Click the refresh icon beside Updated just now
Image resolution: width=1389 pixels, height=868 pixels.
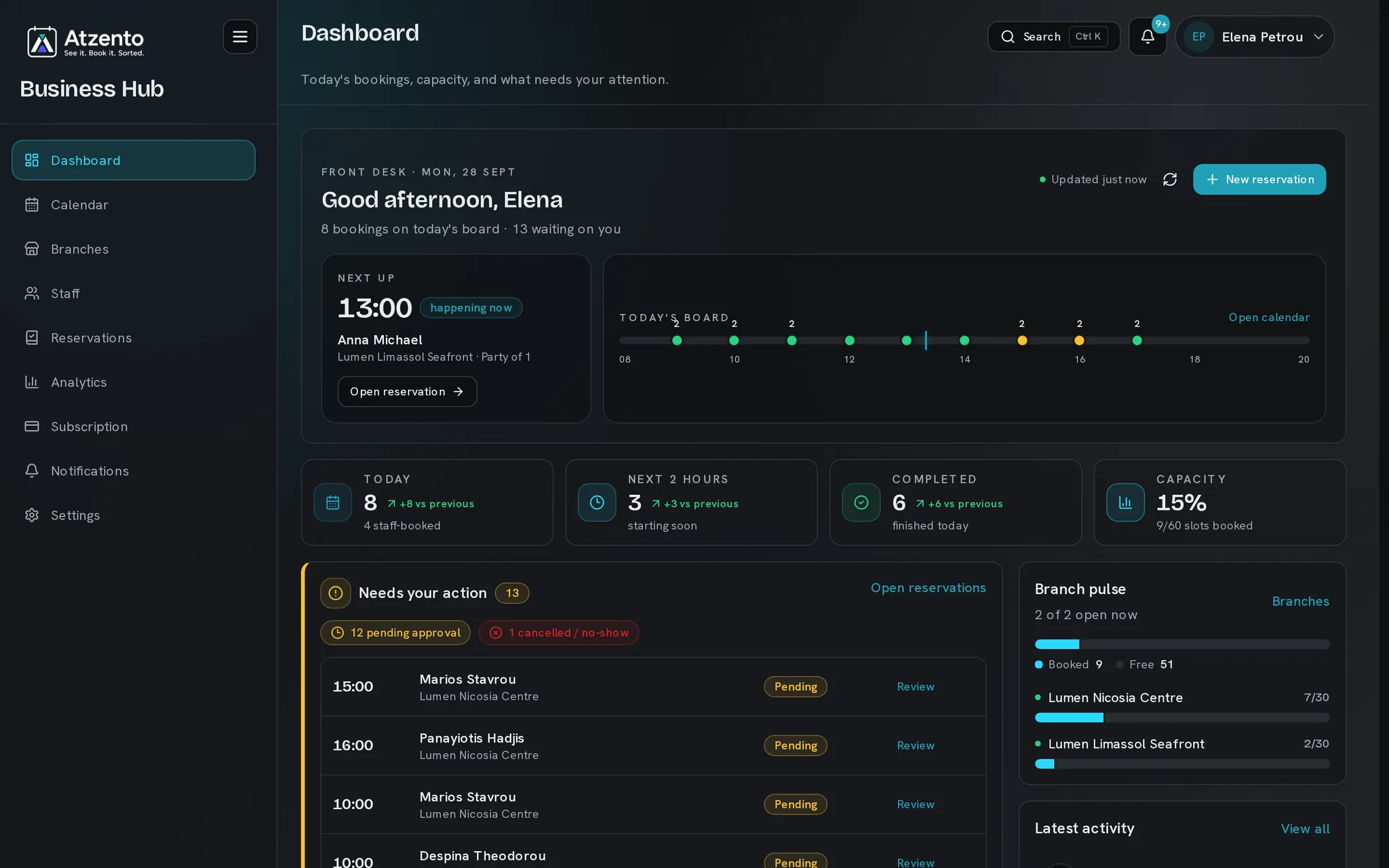(1170, 180)
